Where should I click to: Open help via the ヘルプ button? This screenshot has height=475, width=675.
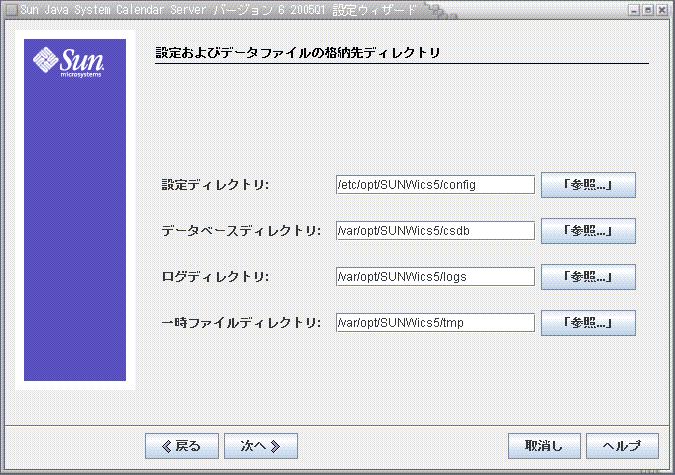(x=622, y=446)
